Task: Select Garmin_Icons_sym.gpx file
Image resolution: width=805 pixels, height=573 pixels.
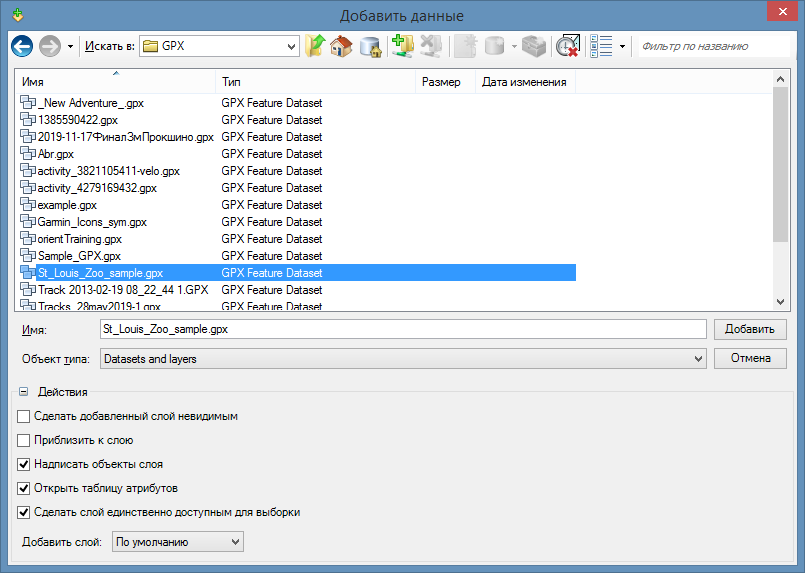Action: [92, 221]
